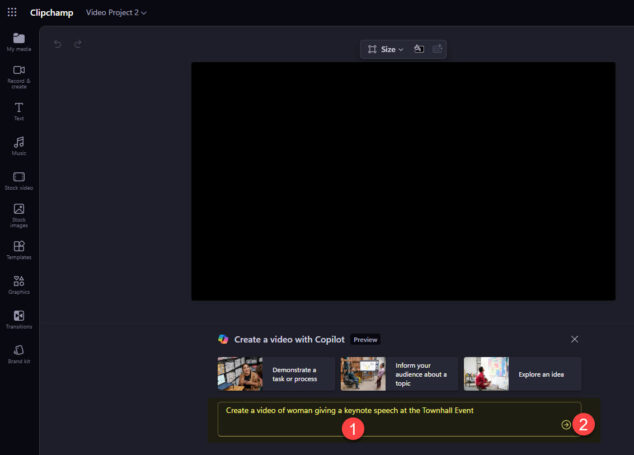Screen dimensions: 634x455
Task: Click the Create a video with Copilot heading
Action: click(290, 339)
